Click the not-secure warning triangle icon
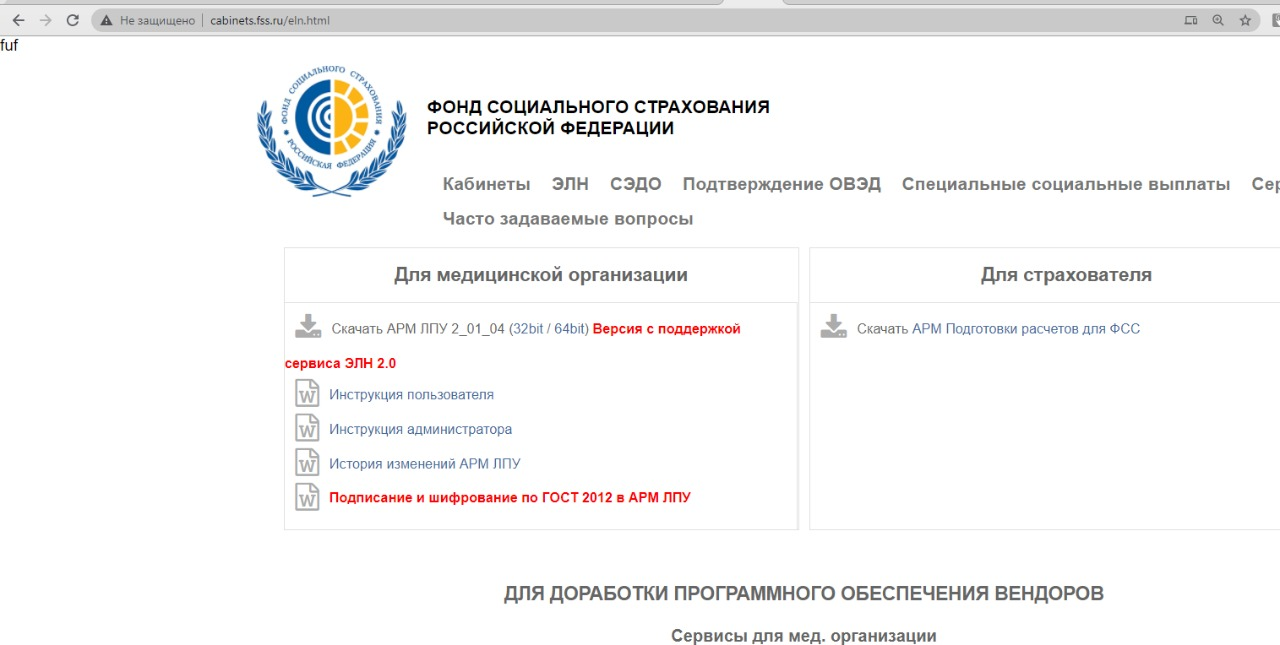The width and height of the screenshot is (1280, 645). point(106,20)
